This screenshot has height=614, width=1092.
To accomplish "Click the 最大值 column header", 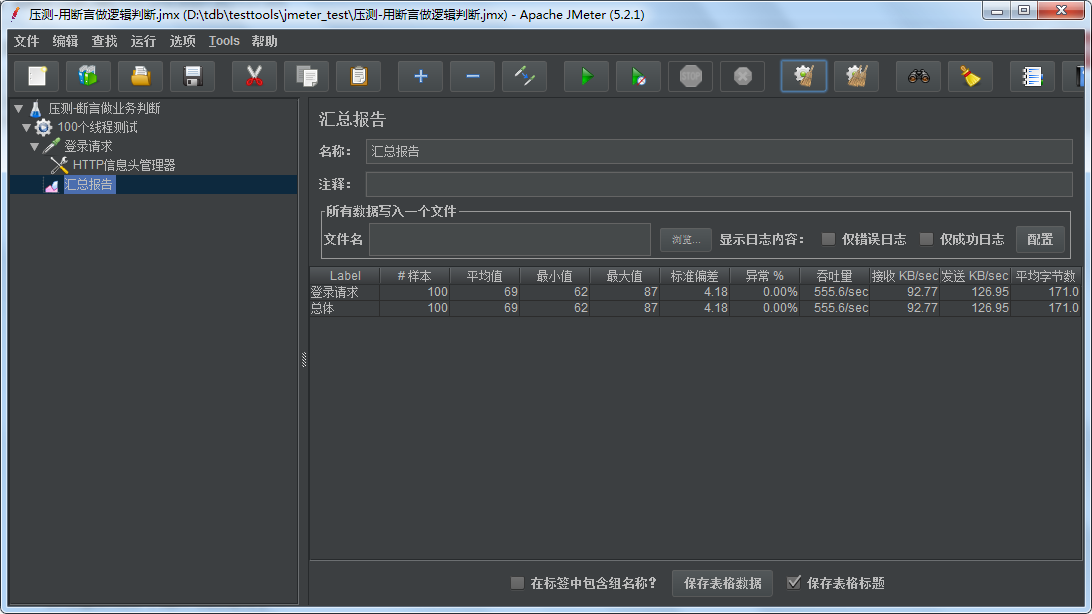I will point(625,276).
